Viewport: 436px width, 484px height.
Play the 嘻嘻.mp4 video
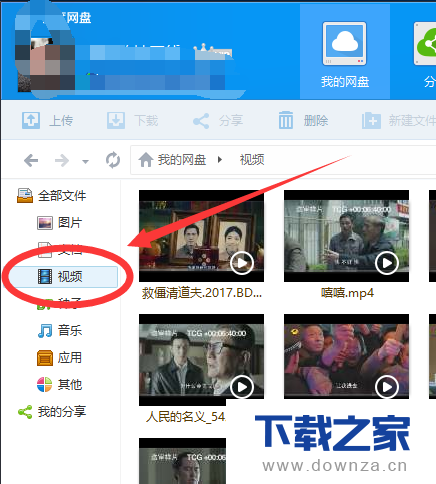(x=387, y=263)
